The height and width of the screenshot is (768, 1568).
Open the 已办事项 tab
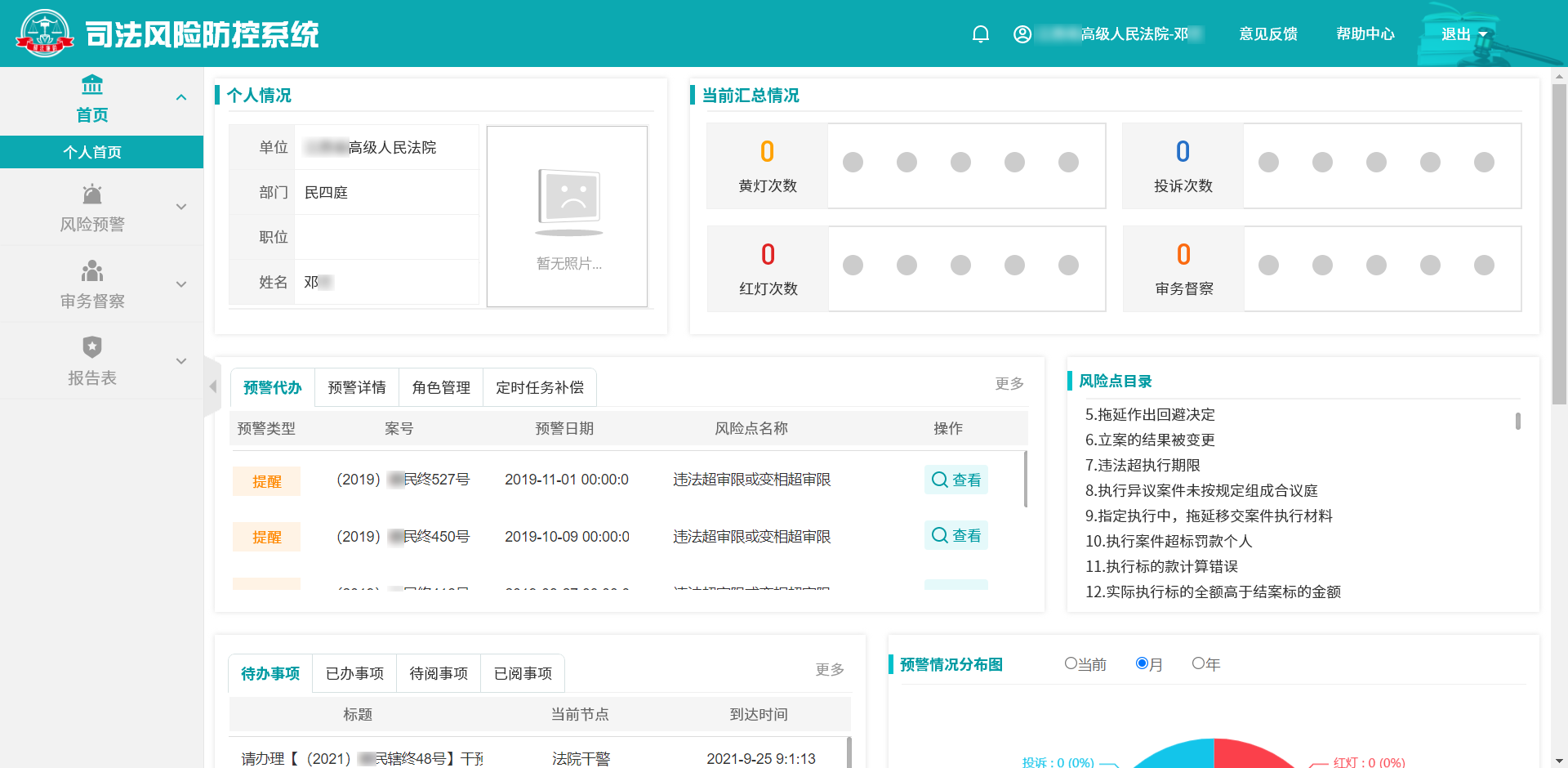pyautogui.click(x=354, y=672)
